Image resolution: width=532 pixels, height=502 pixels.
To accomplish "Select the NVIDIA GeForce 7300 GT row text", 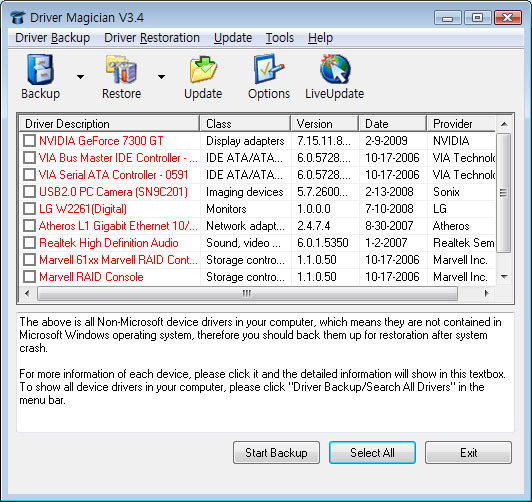I will (101, 141).
